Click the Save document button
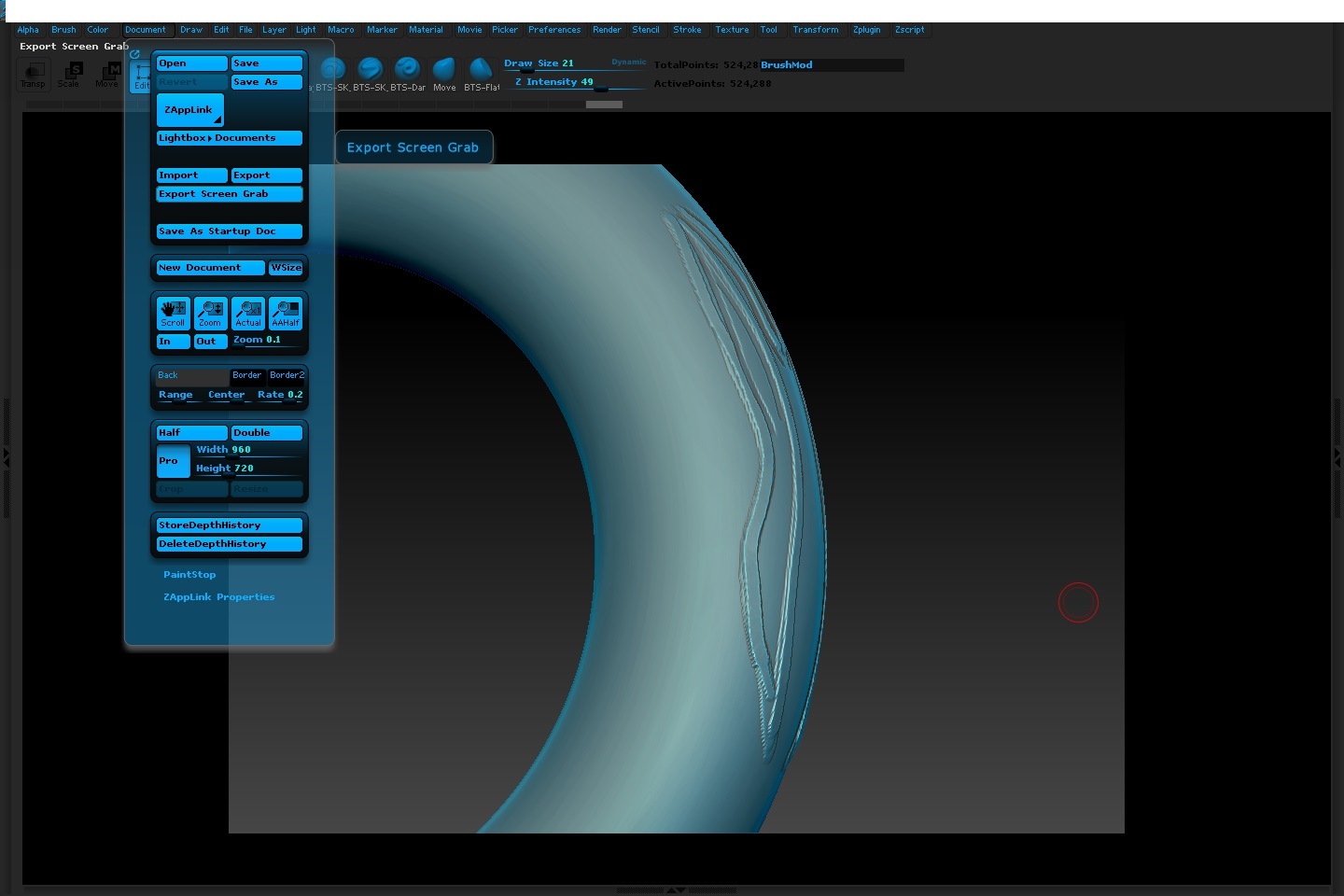Viewport: 1344px width, 896px height. click(x=267, y=63)
